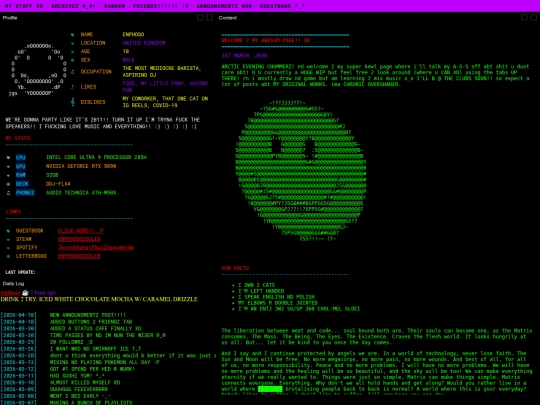Click the I'M LEFT HANDED bullet
The width and height of the screenshot is (540, 405).
pos(261,291)
